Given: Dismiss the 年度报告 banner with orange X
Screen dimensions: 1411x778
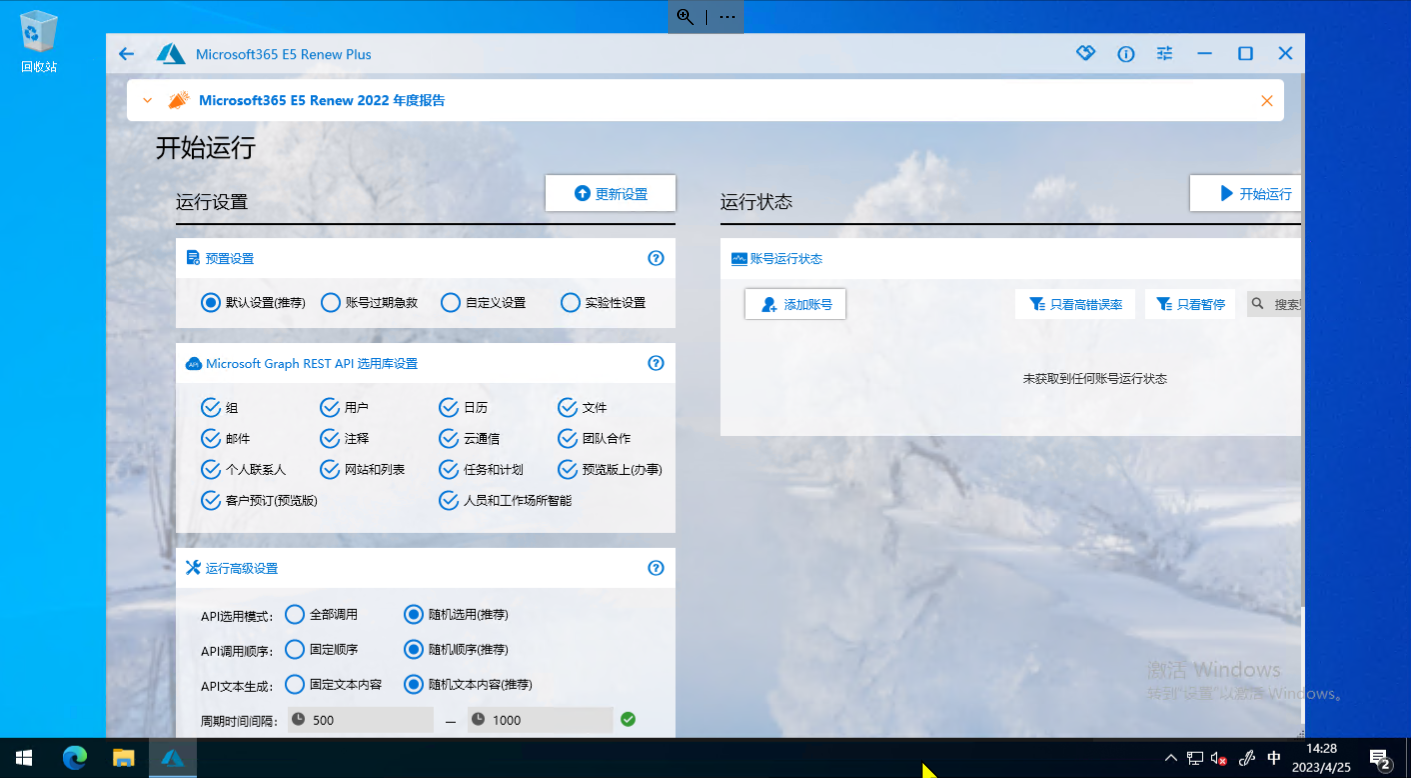Looking at the screenshot, I should tap(1267, 101).
